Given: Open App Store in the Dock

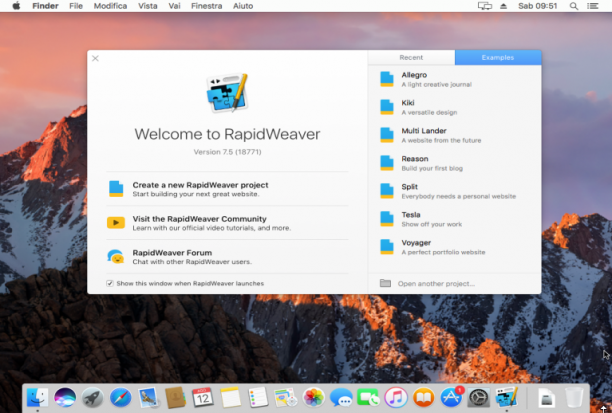Looking at the screenshot, I should 451,398.
